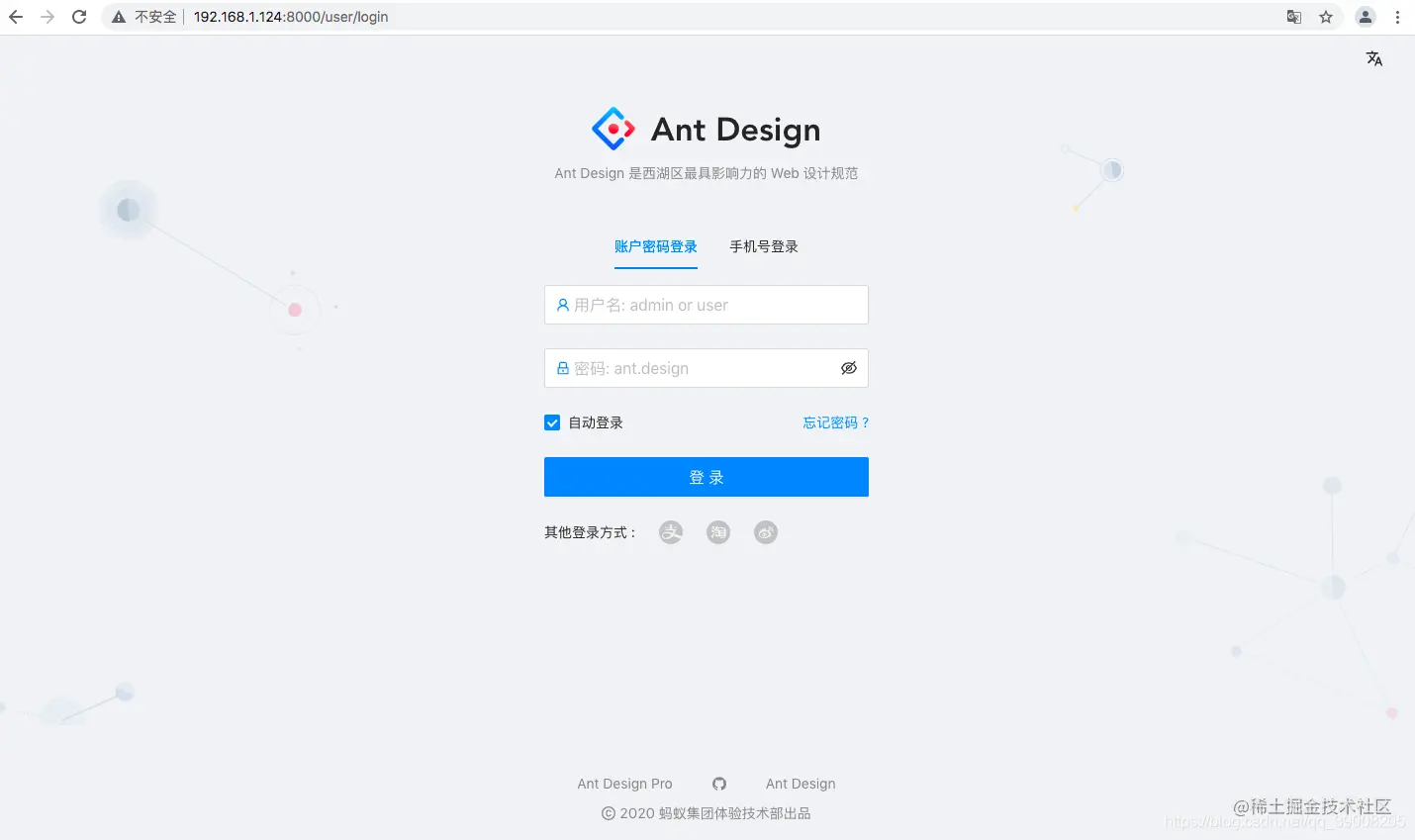Click the lock icon in password field
The height and width of the screenshot is (840, 1415).
561,367
